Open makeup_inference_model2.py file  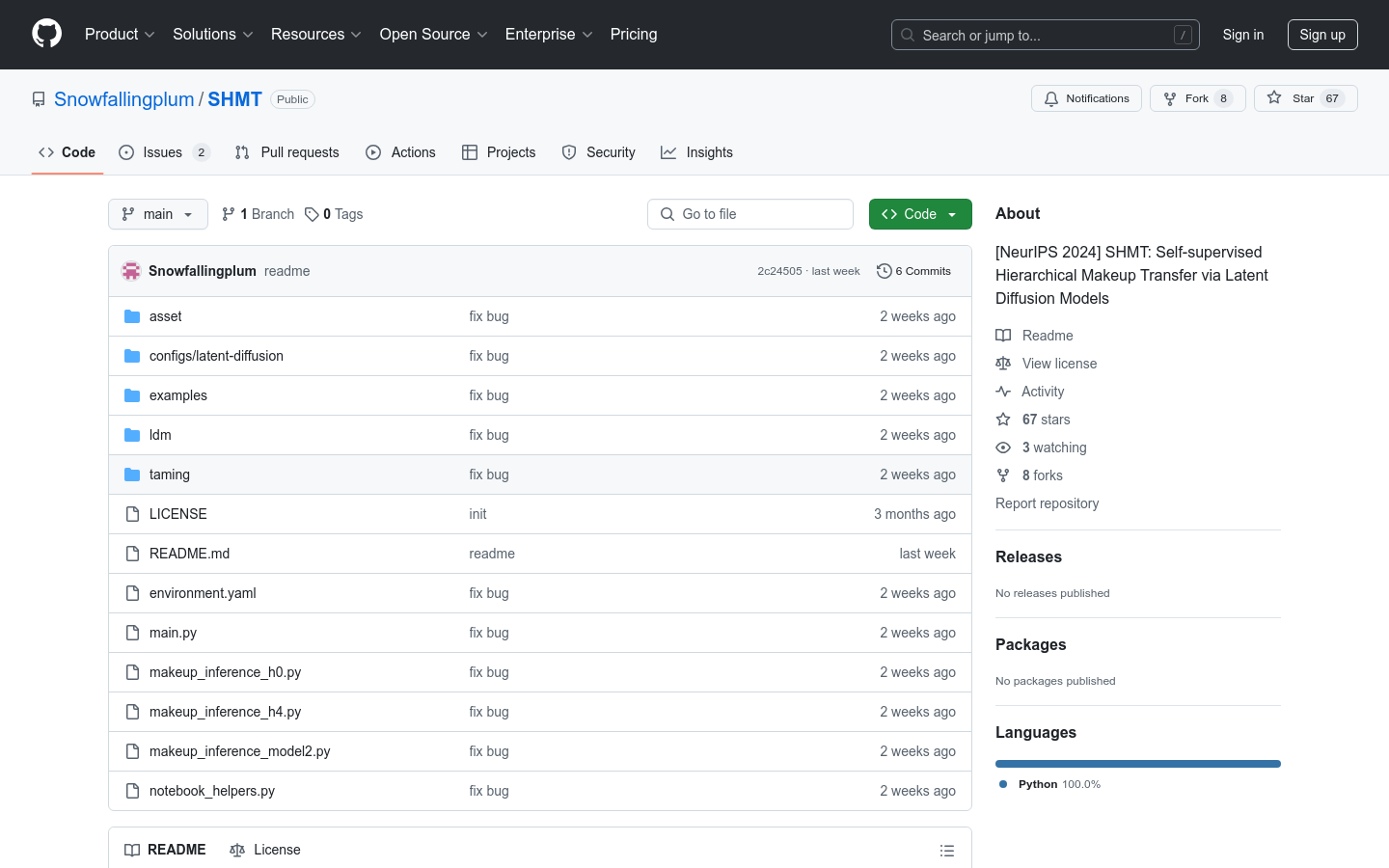click(239, 751)
